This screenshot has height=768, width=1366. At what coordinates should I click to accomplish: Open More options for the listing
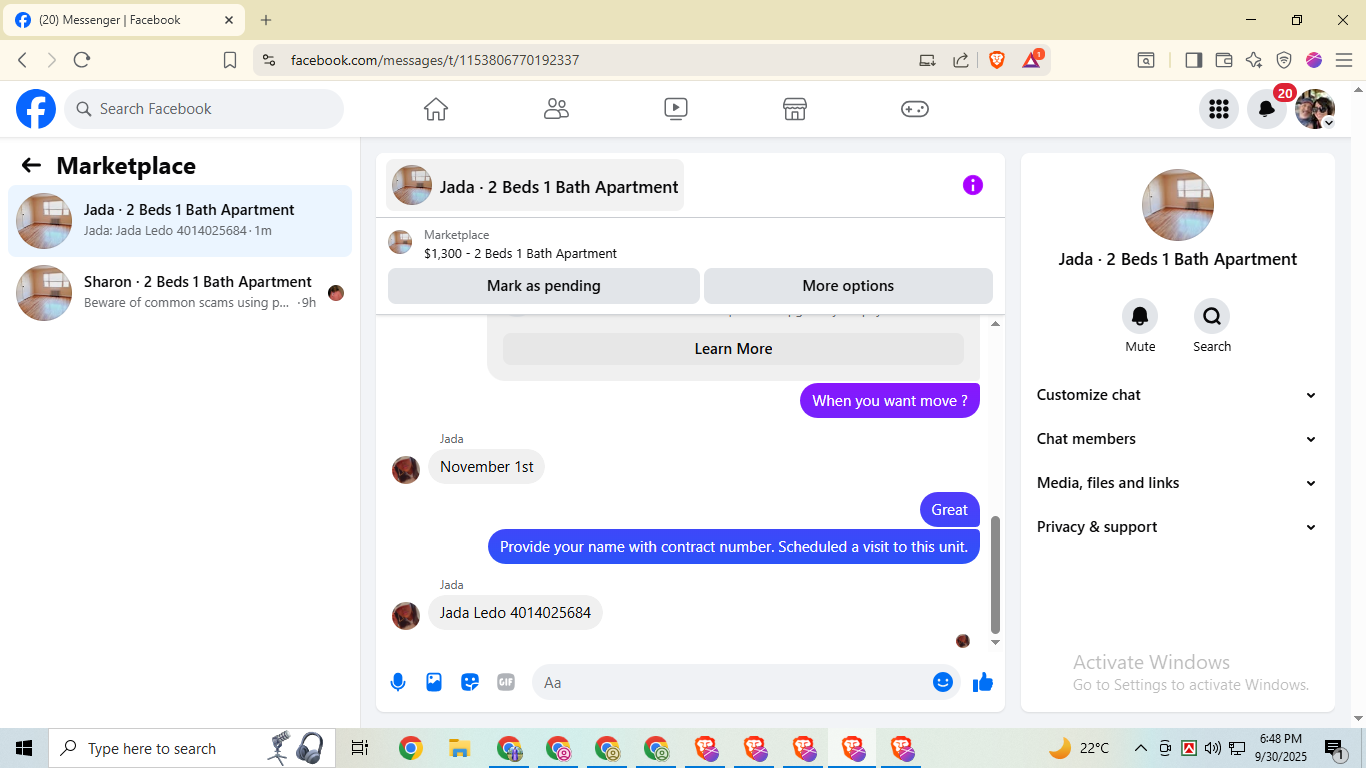848,286
